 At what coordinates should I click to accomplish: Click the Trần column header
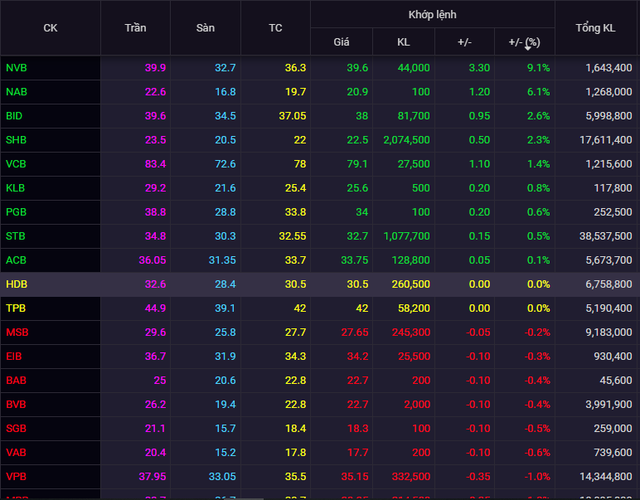tap(135, 28)
